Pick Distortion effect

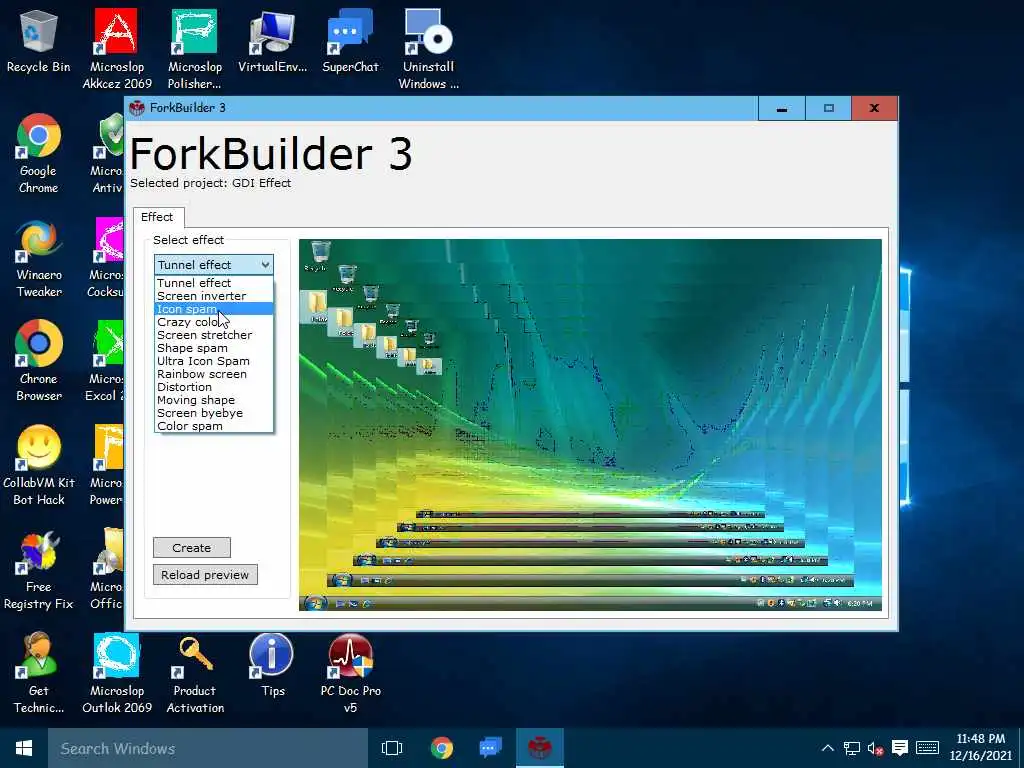click(x=214, y=387)
